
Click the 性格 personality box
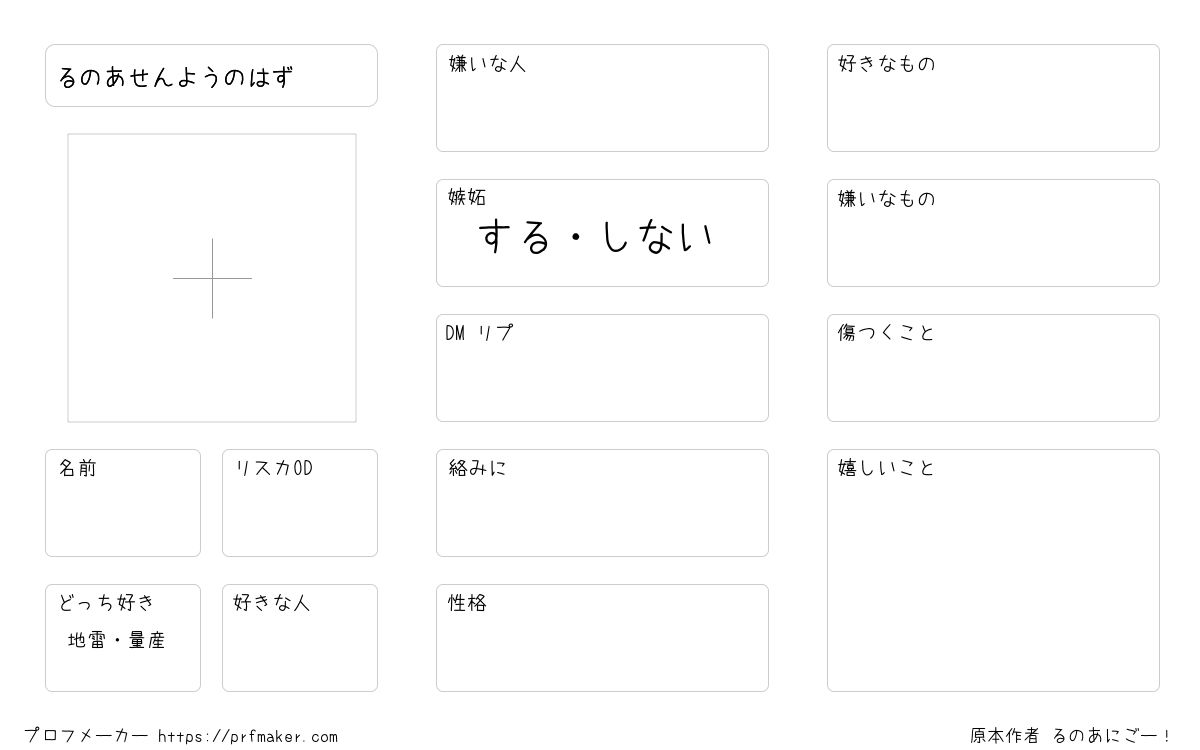click(602, 638)
